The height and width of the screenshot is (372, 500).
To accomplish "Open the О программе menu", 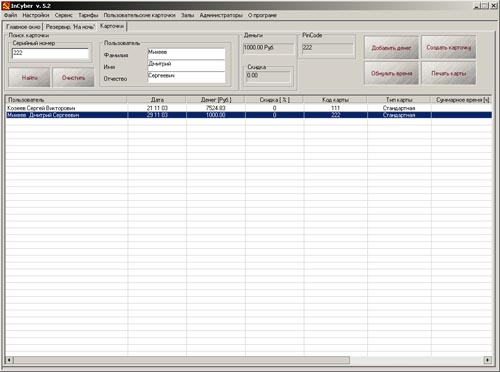I will [262, 15].
